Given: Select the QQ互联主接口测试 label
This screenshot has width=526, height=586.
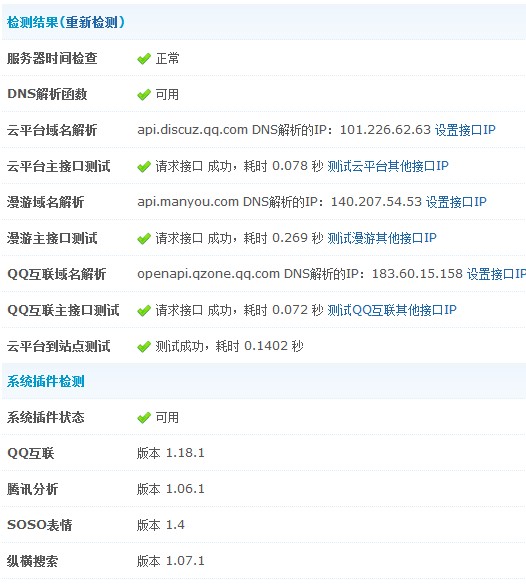Looking at the screenshot, I should [x=63, y=310].
